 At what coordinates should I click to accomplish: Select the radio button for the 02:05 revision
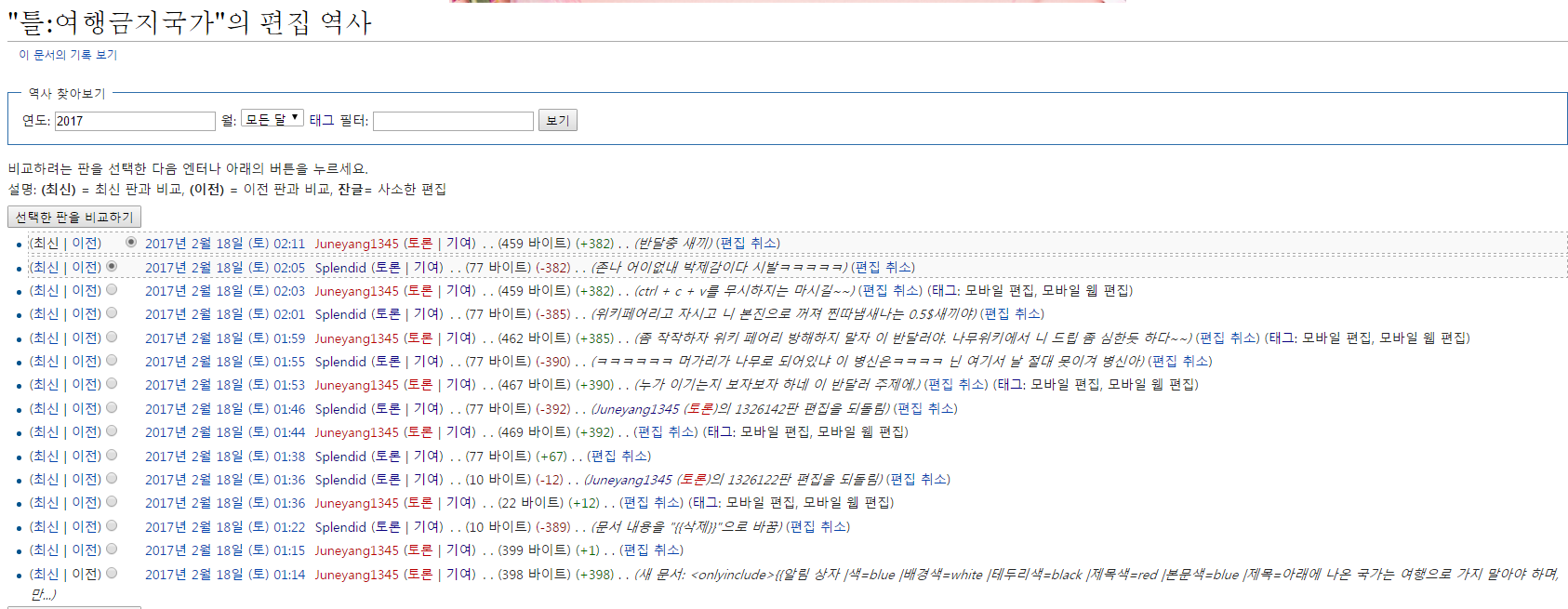pyautogui.click(x=112, y=266)
